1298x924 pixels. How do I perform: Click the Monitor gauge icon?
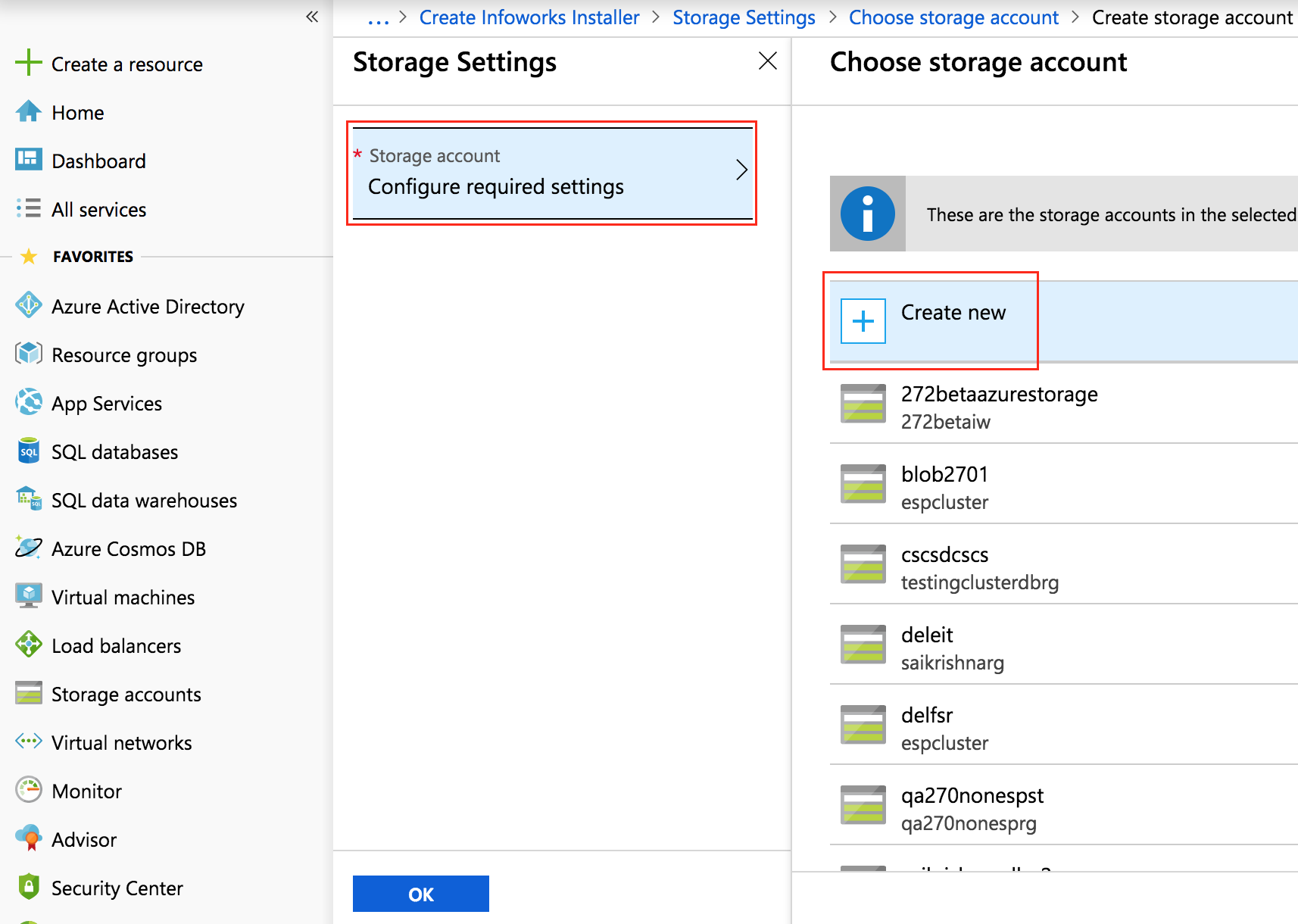pos(29,790)
